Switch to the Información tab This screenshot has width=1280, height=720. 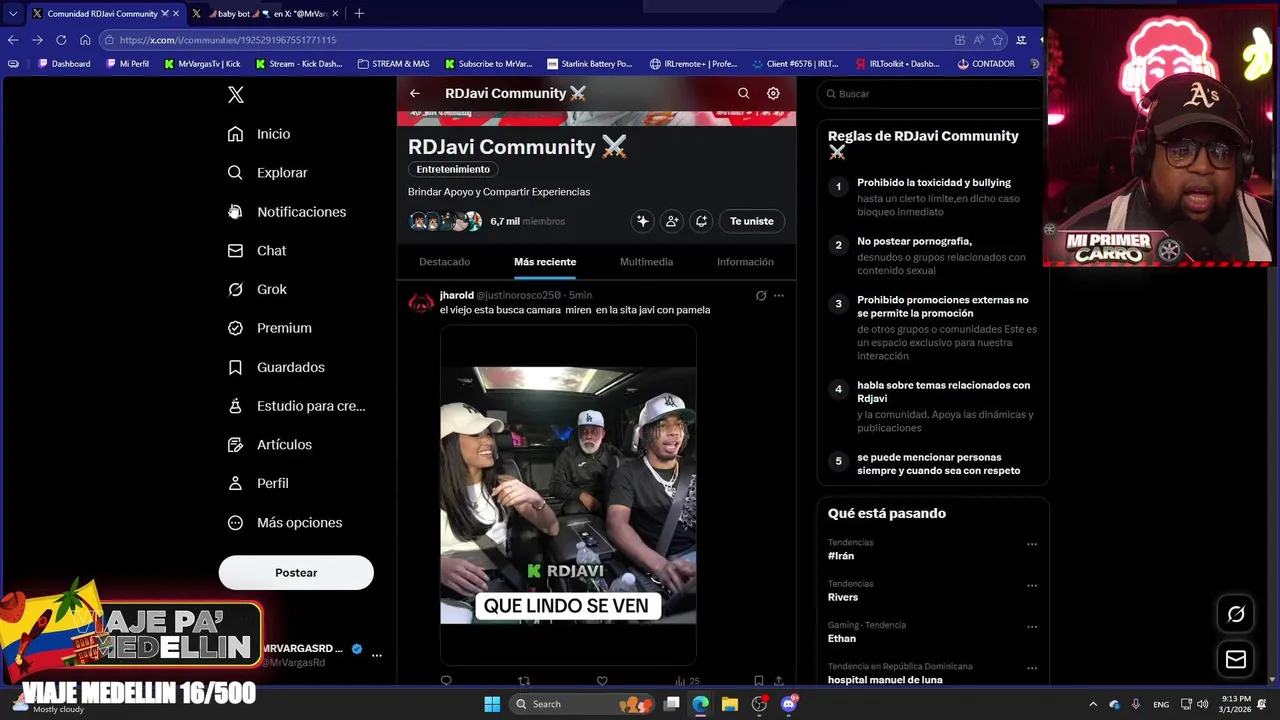[745, 262]
